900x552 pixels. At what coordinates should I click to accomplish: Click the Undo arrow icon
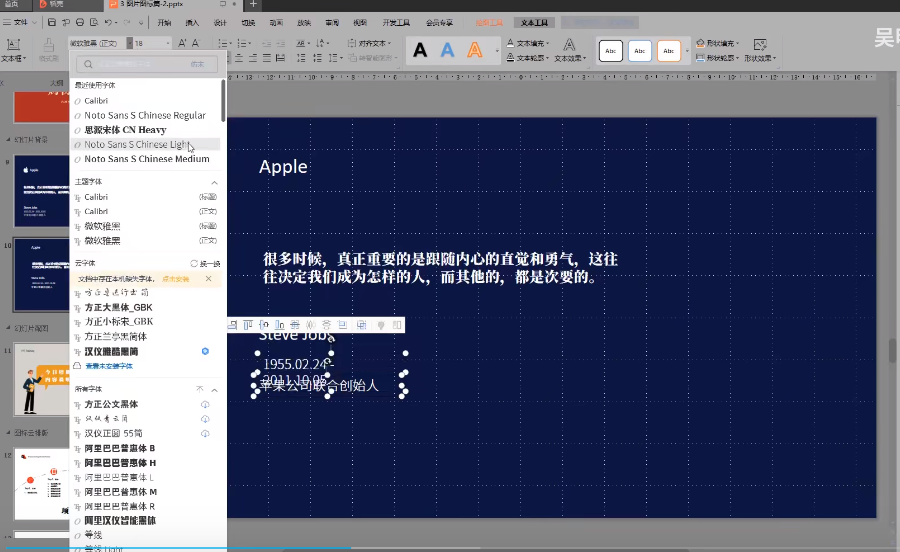108,22
